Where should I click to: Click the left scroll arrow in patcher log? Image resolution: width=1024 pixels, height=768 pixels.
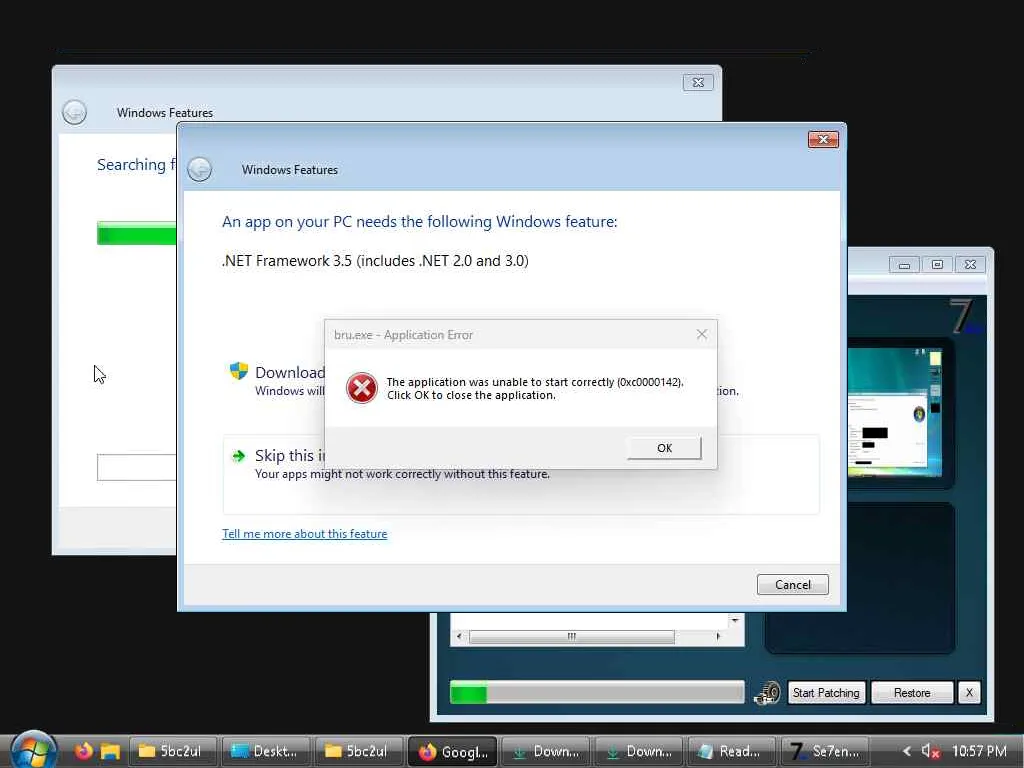point(459,637)
